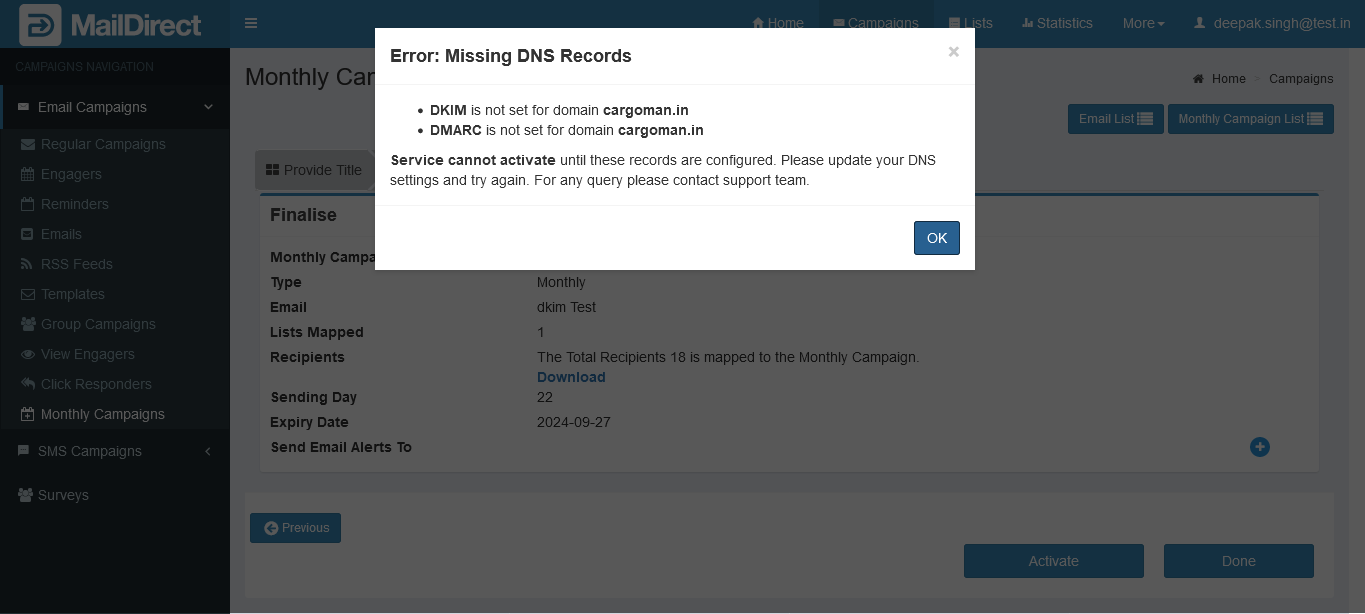Close the error dialog with X
Viewport: 1365px width, 614px height.
coord(953,52)
